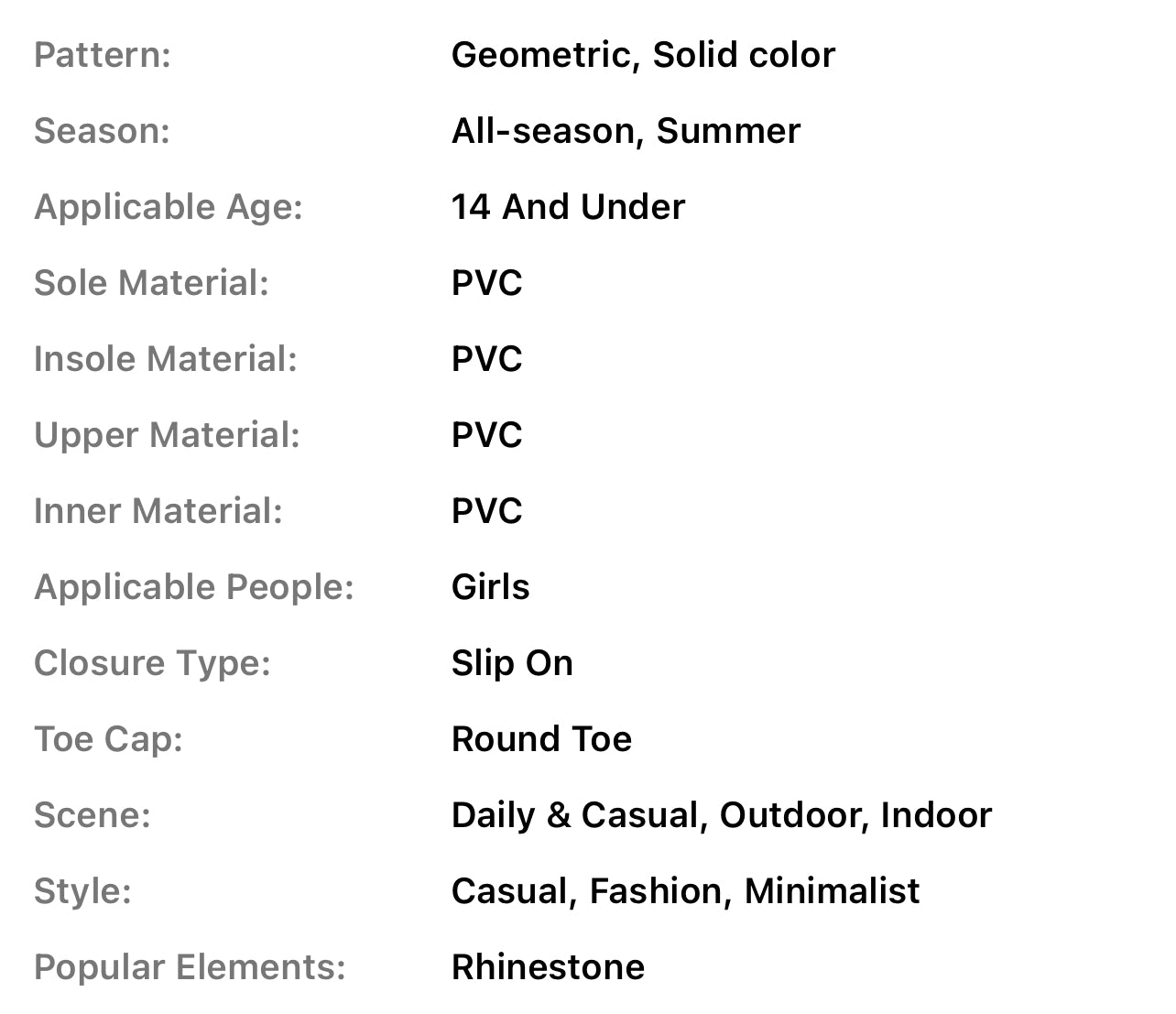Click the Sole Material label

151,283
